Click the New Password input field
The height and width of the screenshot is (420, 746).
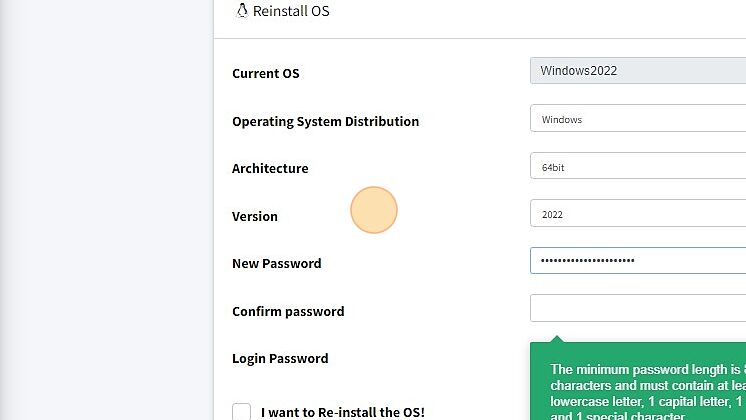coord(638,261)
